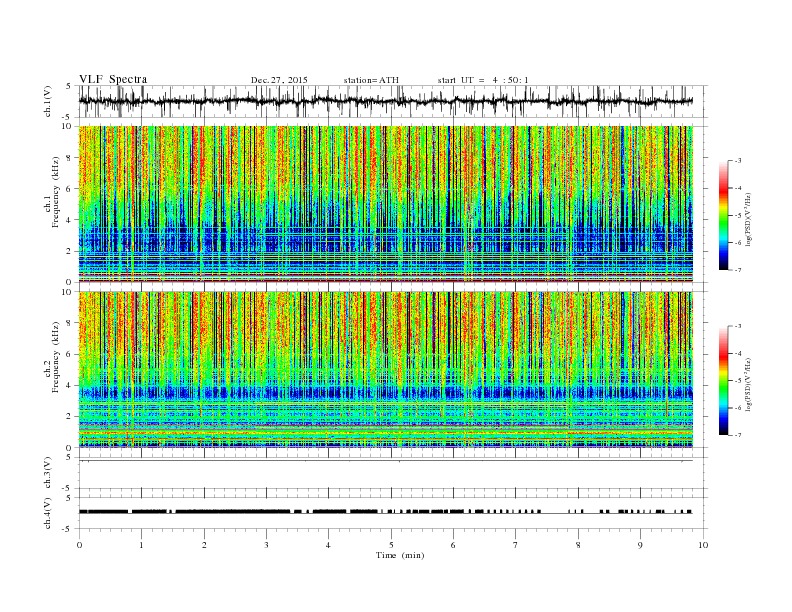Click the ch.2 spectrogram panel
This screenshot has height=612, width=792.
coord(386,370)
